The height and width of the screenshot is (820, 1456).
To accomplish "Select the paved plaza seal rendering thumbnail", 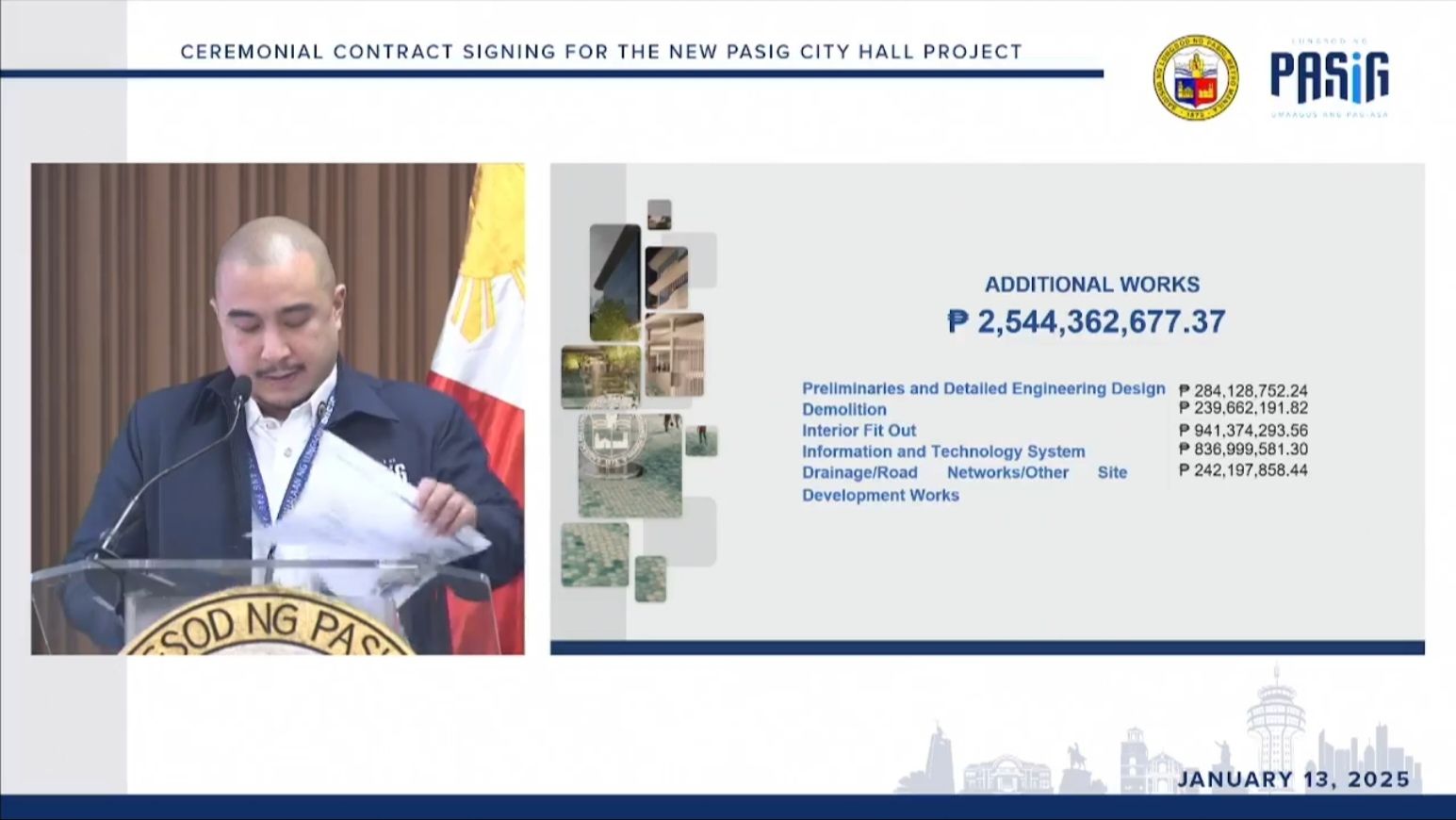I will point(630,462).
